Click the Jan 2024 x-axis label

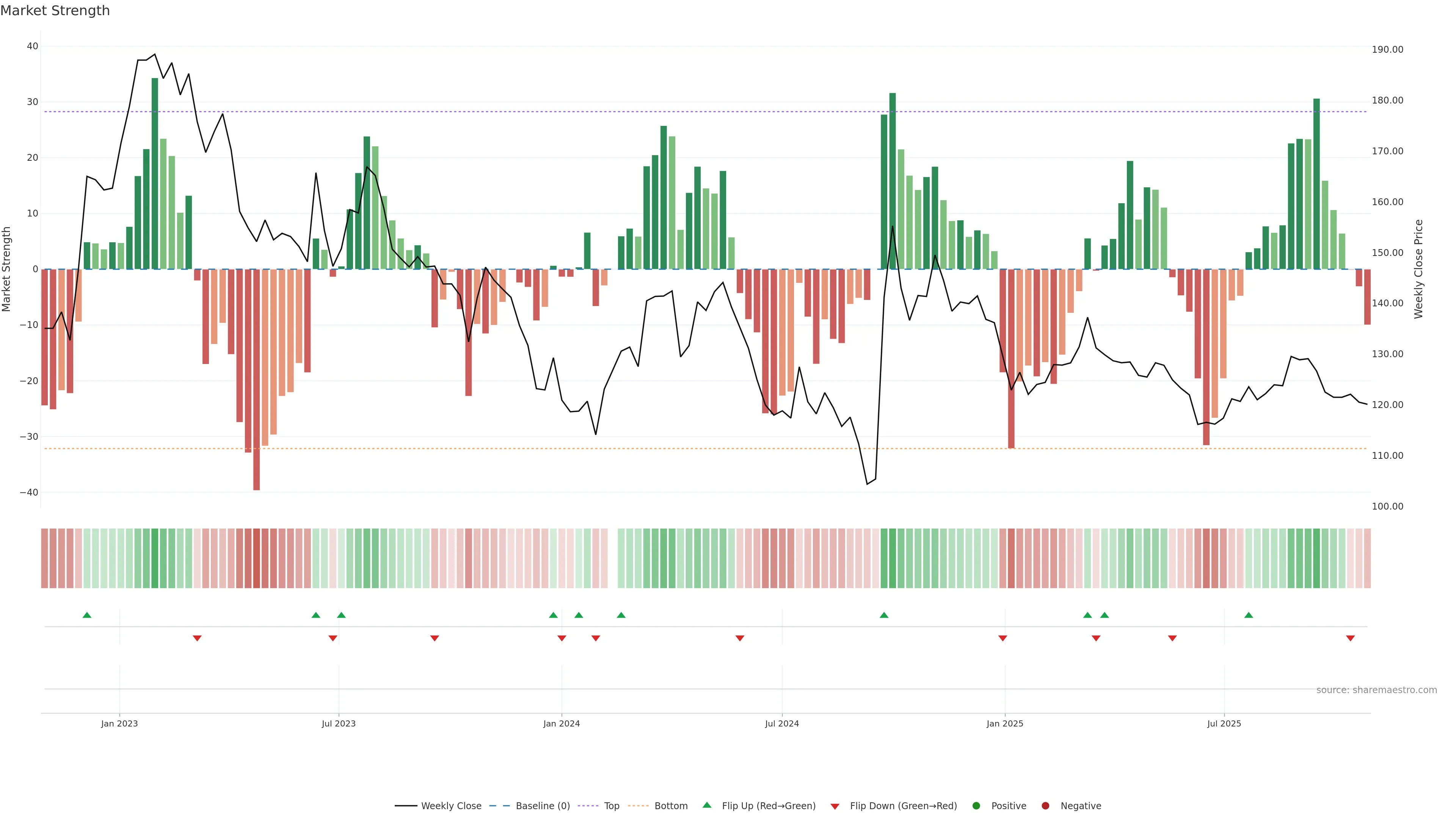[561, 723]
